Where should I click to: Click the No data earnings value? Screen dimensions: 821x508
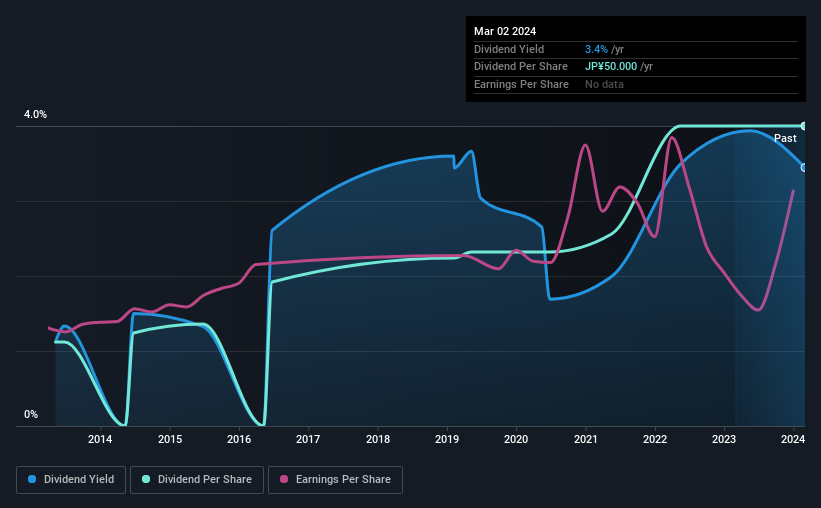(x=604, y=84)
